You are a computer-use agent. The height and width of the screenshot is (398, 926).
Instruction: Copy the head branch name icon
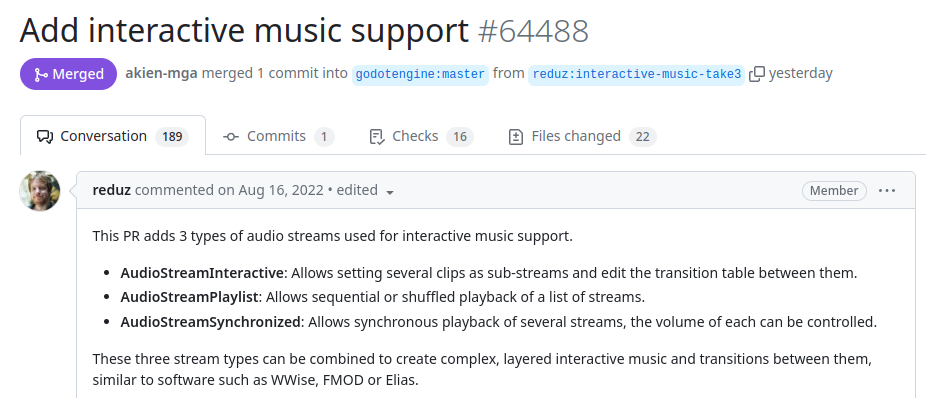(x=757, y=74)
